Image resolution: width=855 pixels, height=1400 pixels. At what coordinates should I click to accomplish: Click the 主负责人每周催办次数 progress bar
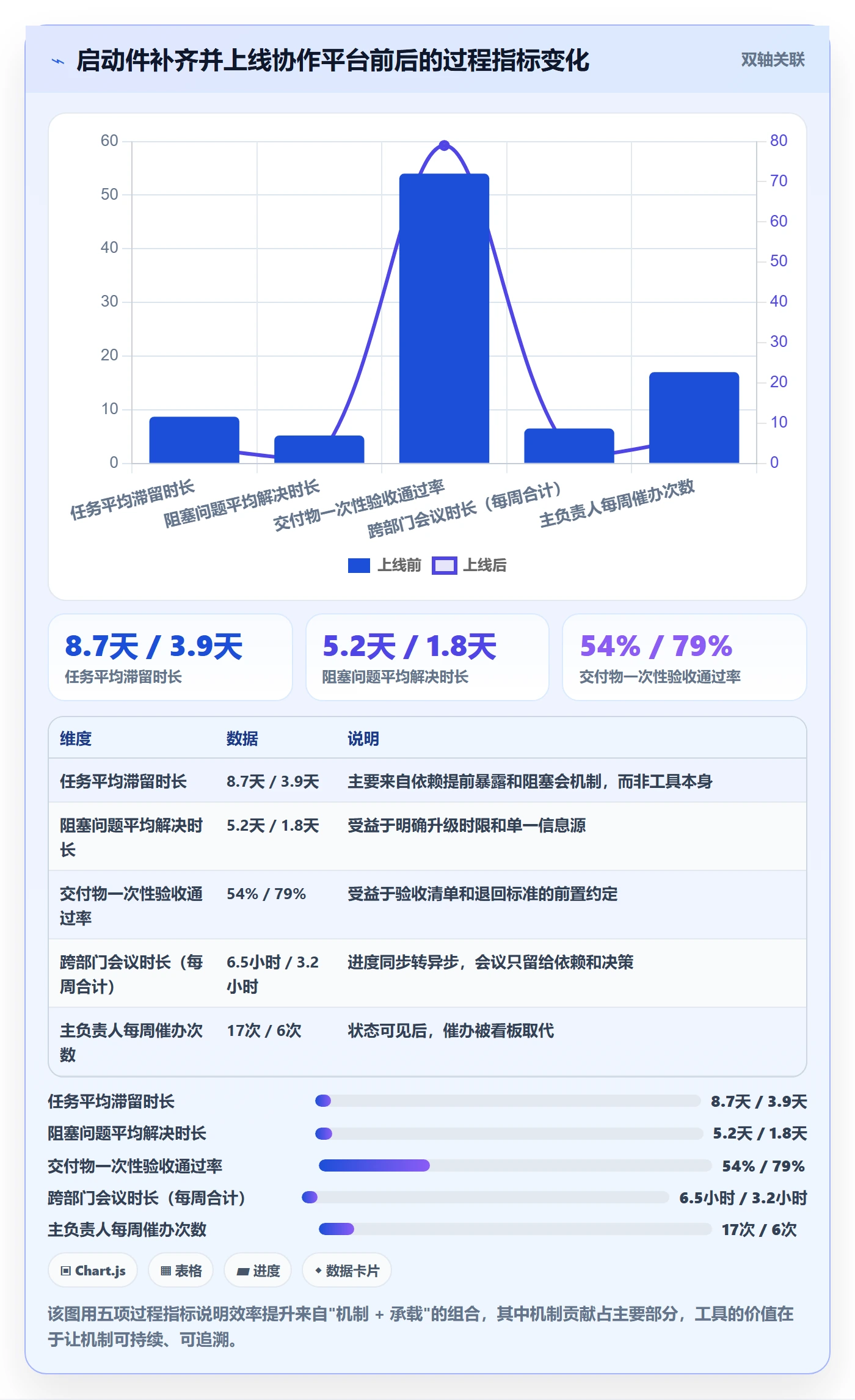pyautogui.click(x=515, y=1229)
